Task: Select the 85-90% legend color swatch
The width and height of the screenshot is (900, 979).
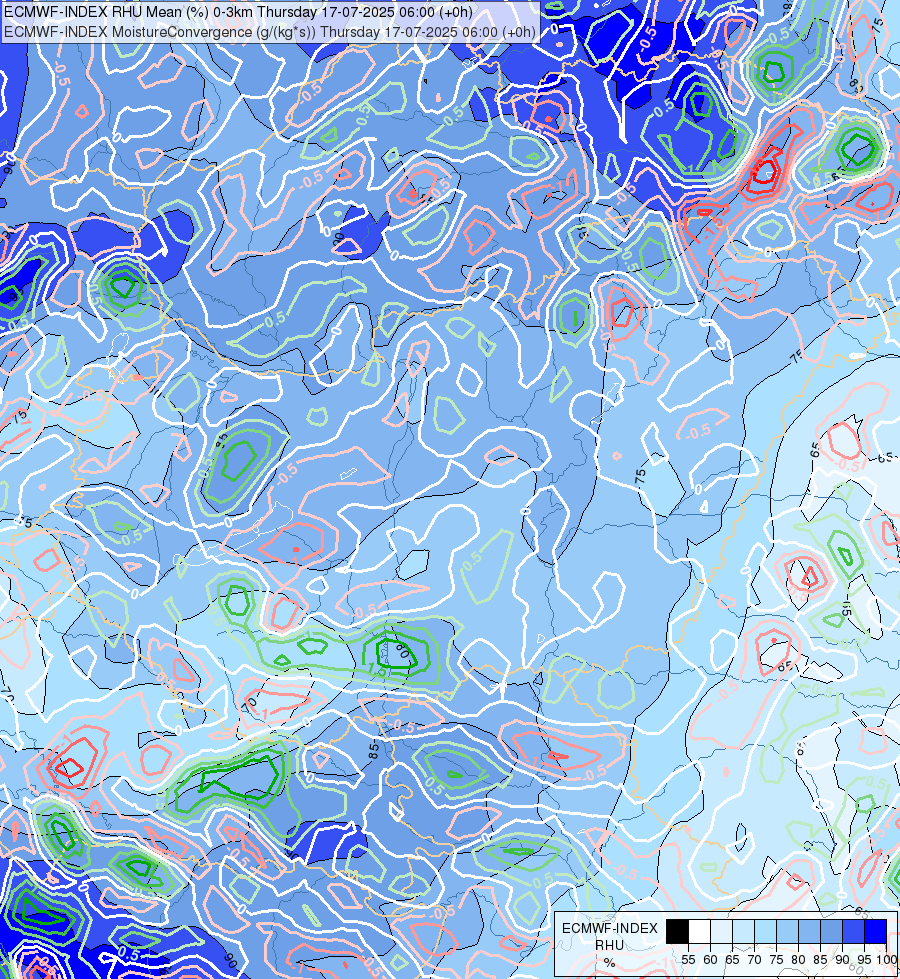Action: (831, 931)
